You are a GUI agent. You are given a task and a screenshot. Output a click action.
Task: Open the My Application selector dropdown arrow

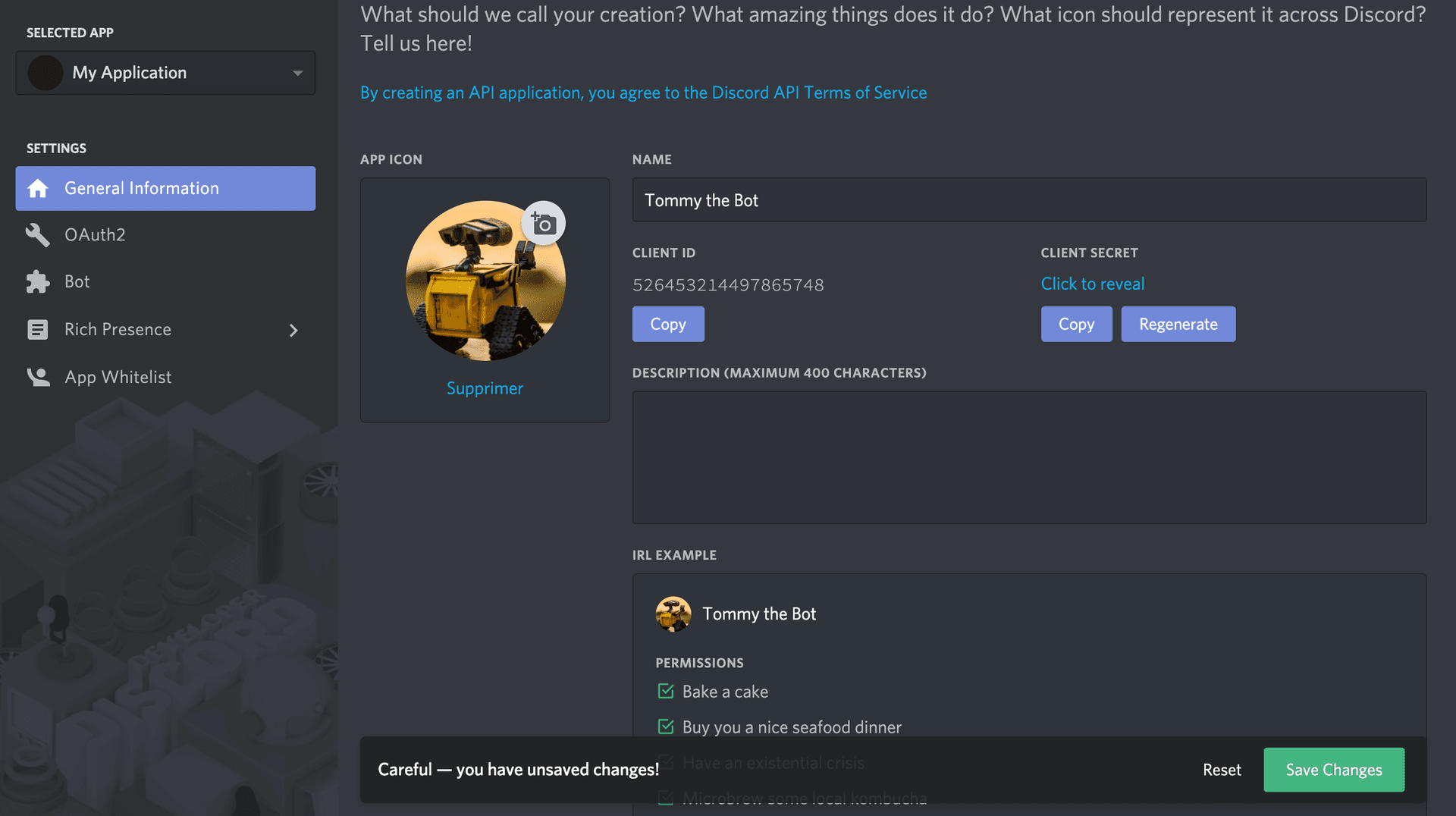297,74
